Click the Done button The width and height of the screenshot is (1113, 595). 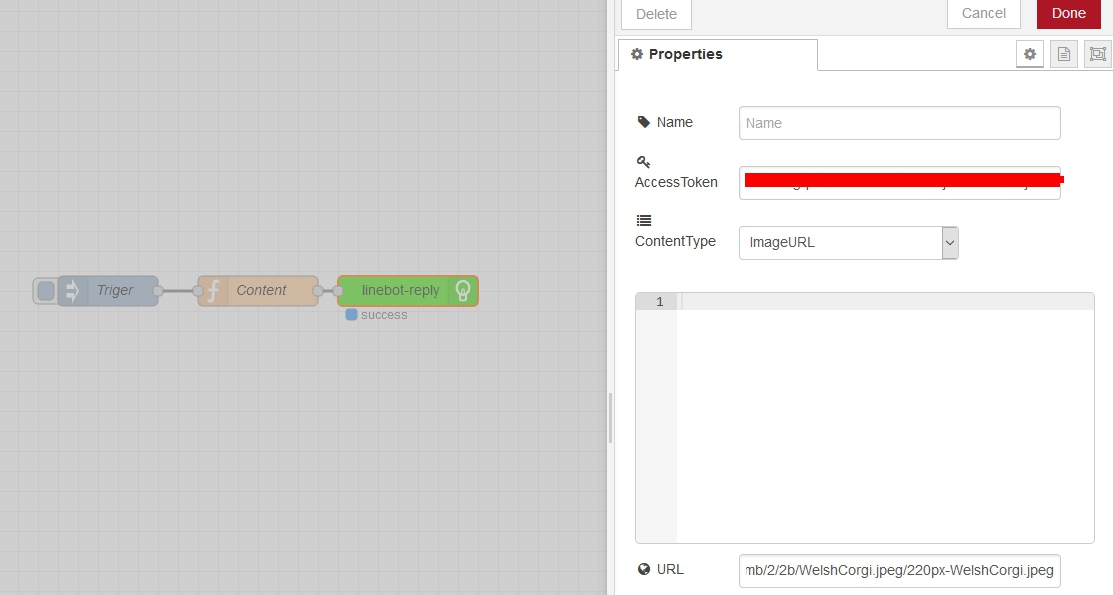click(x=1068, y=13)
